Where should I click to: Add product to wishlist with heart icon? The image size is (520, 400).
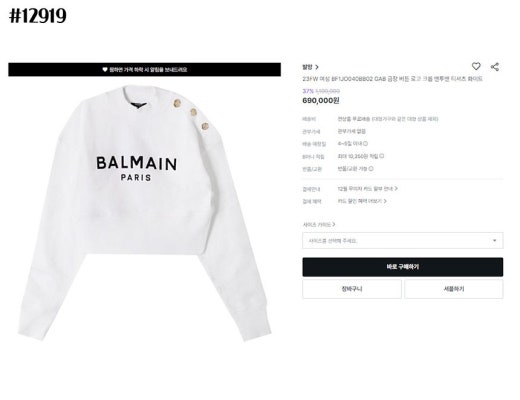click(476, 66)
